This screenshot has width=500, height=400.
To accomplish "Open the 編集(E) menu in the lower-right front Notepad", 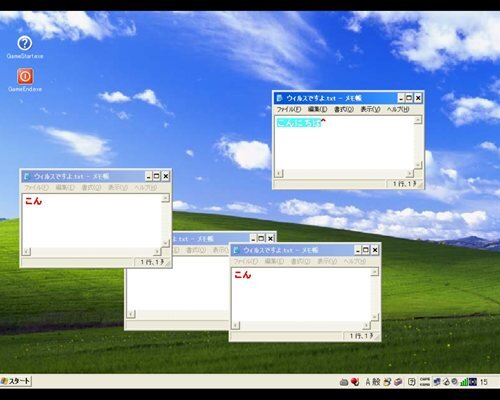I will tap(274, 261).
